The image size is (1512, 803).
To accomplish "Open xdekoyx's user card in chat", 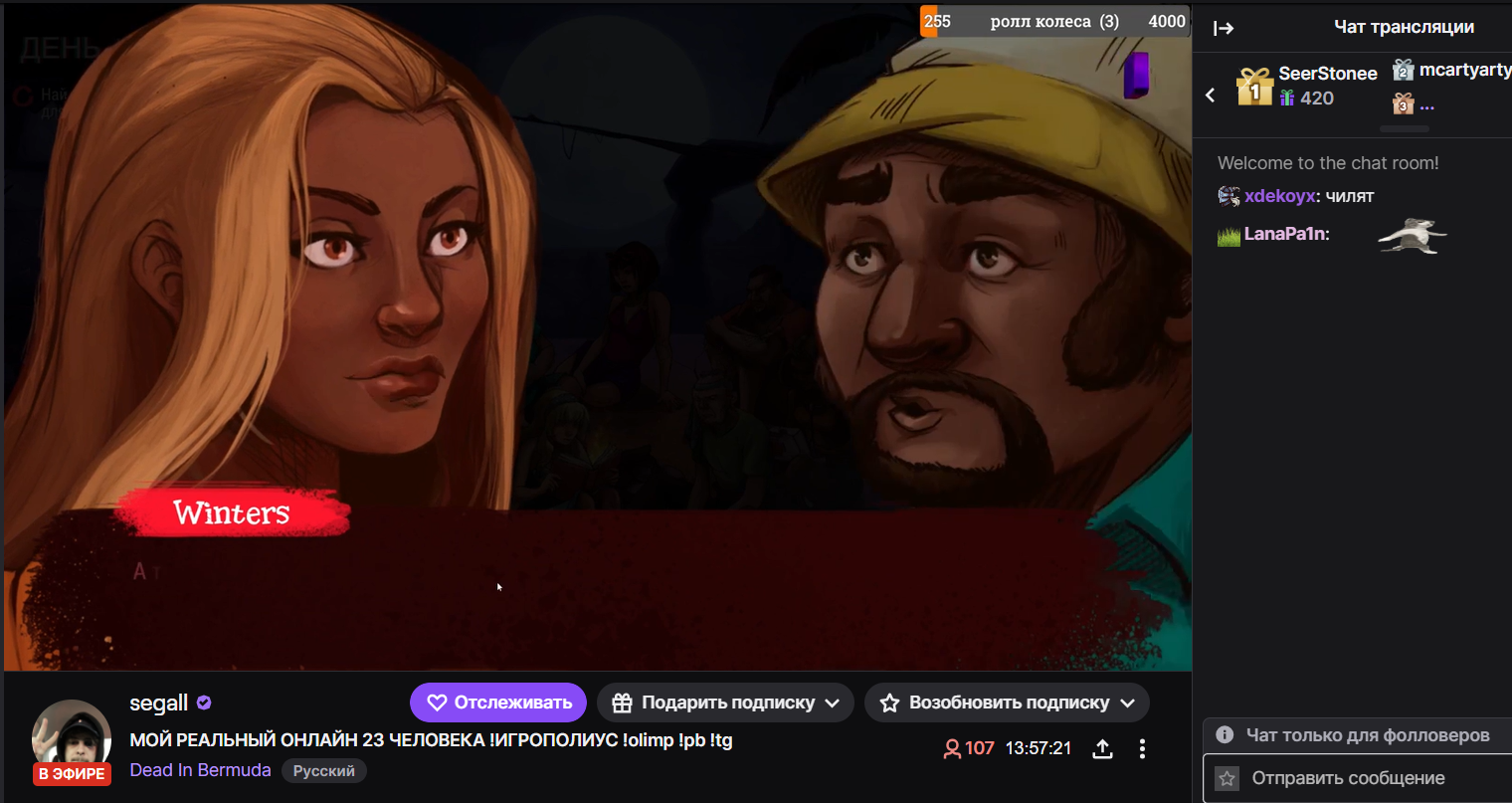I will (x=1279, y=196).
